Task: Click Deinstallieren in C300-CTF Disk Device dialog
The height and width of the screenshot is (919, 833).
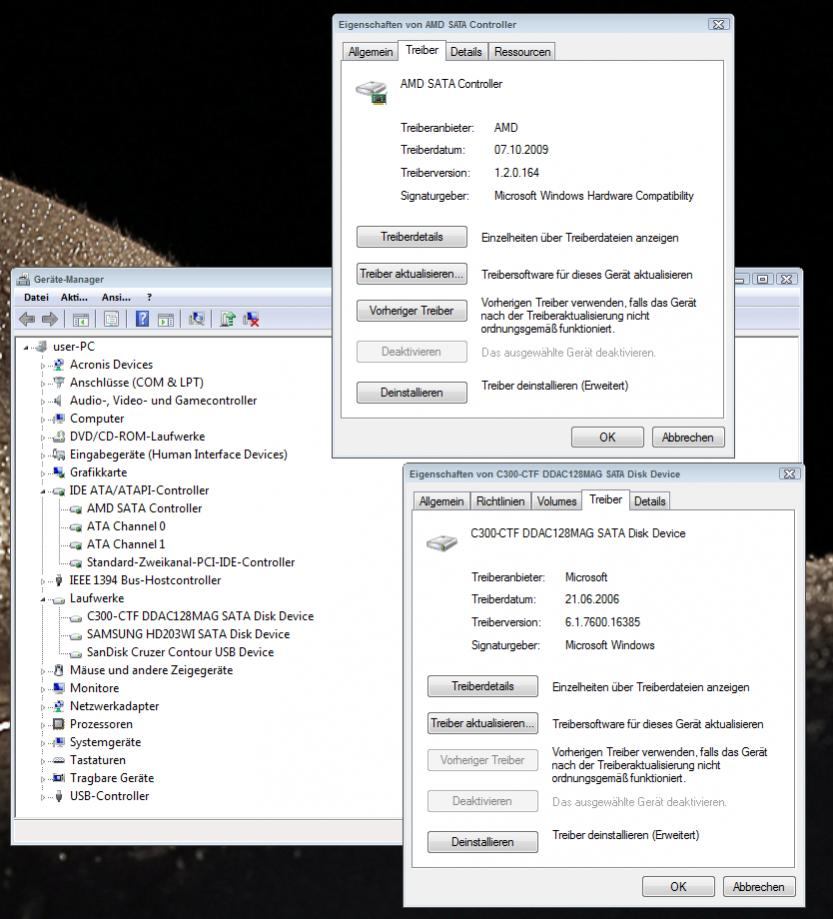Action: click(482, 842)
